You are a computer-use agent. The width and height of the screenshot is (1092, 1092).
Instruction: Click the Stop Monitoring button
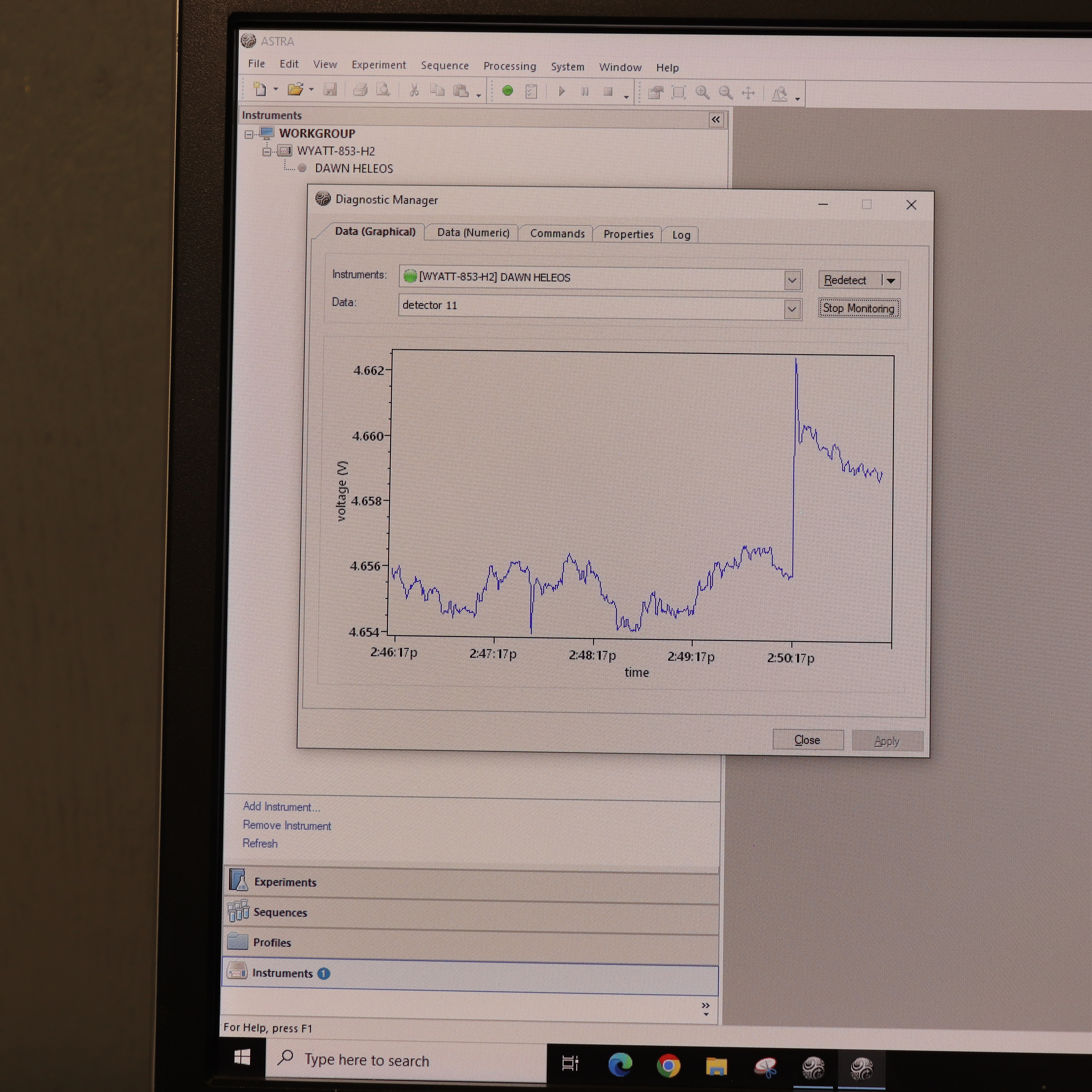click(x=859, y=308)
